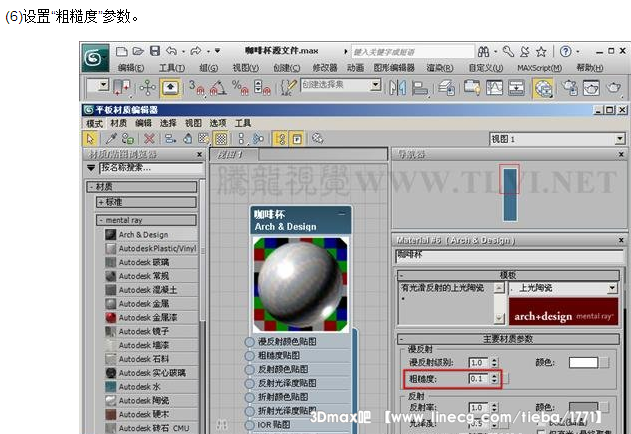631x434 pixels.
Task: Click the Undo arrow icon
Action: [172, 51]
